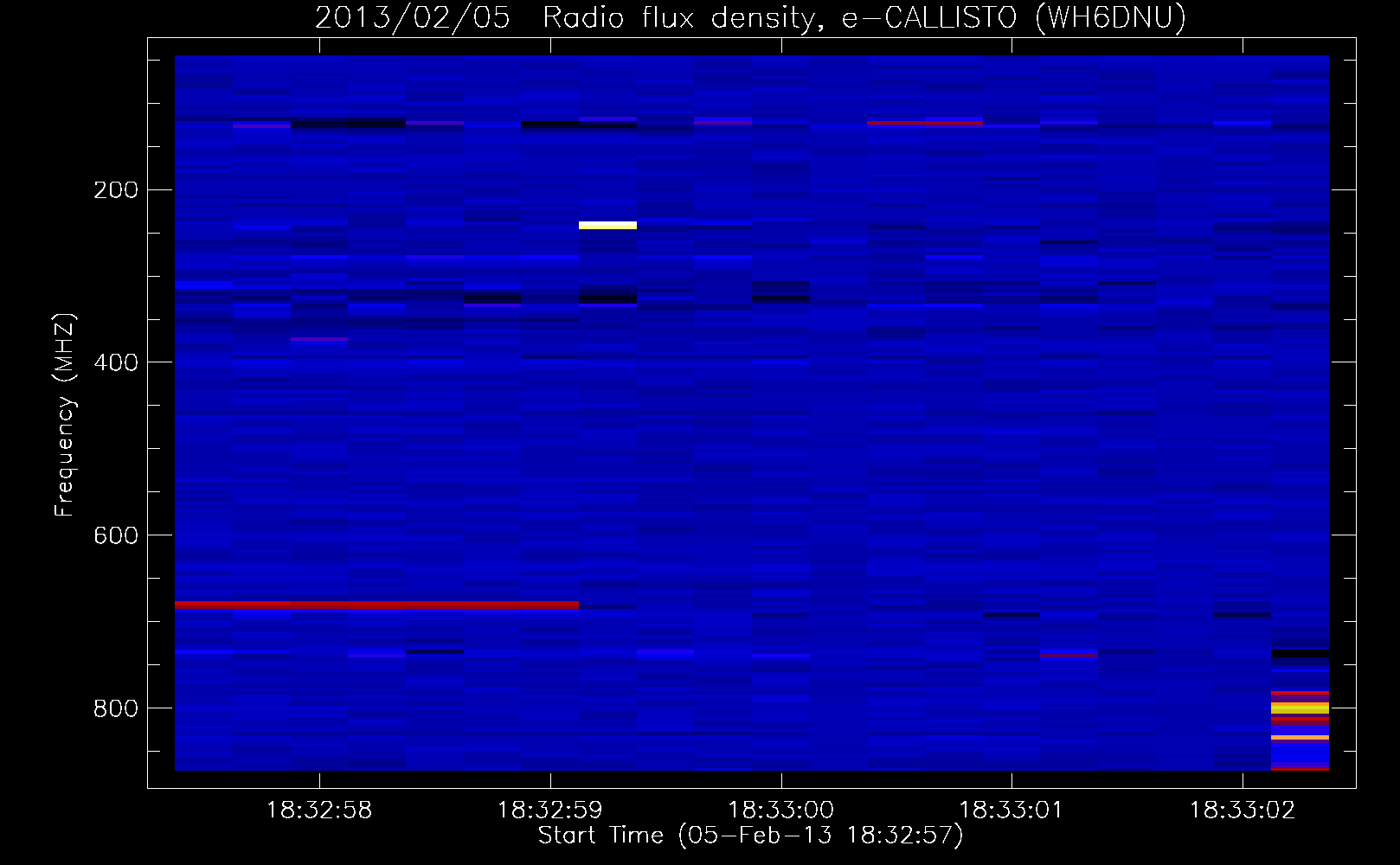The width and height of the screenshot is (1400, 865).
Task: Select the 18:32:59 time tick label
Action: (550, 811)
